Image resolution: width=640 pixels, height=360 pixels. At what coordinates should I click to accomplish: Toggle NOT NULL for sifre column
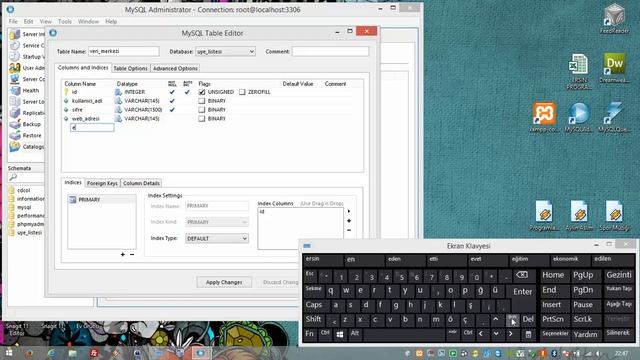point(172,110)
